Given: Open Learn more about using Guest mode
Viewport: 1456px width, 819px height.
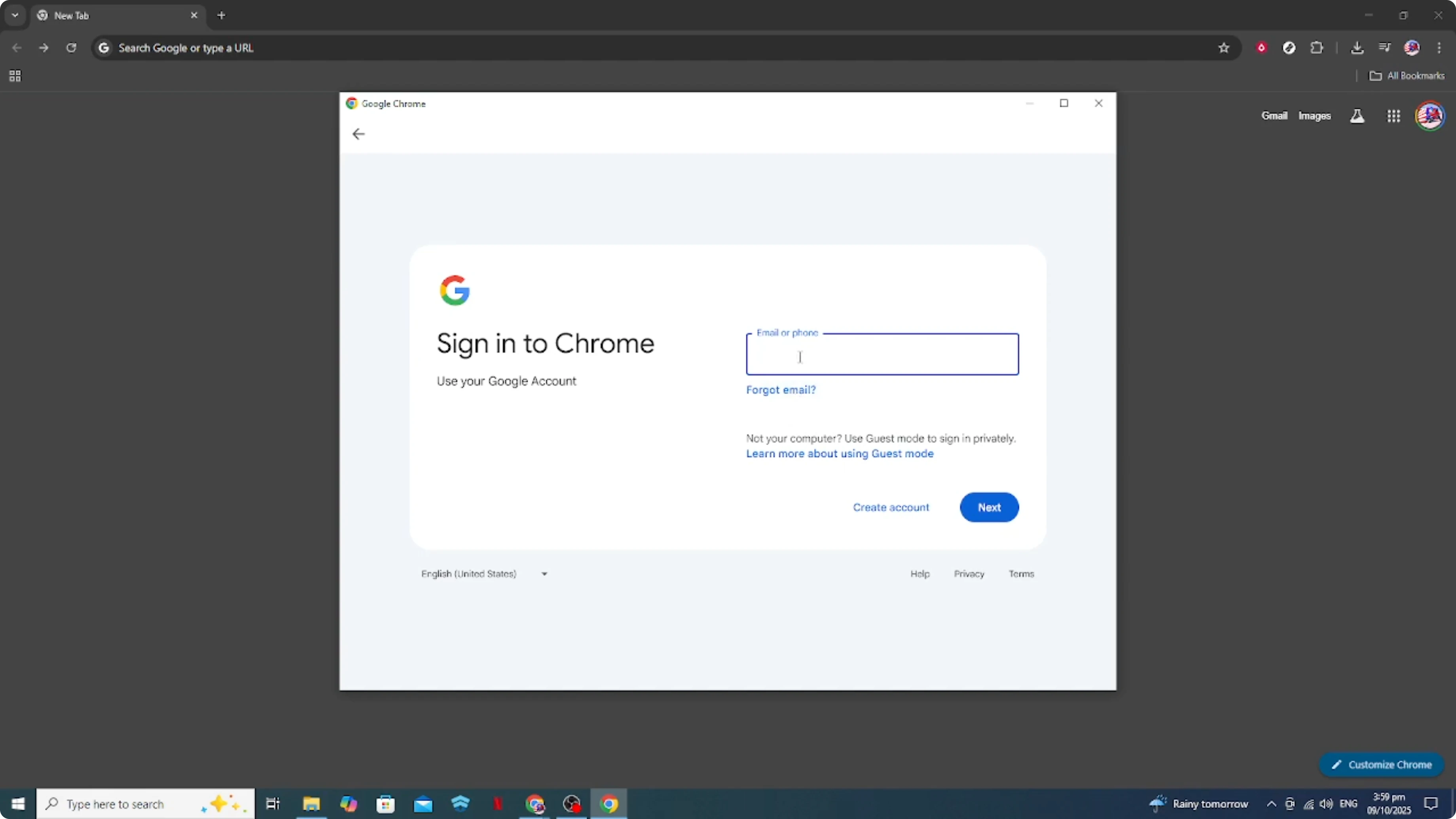Looking at the screenshot, I should [x=839, y=454].
